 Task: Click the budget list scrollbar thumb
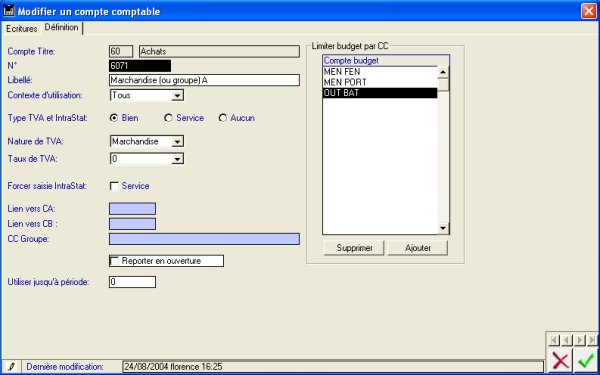pyautogui.click(x=443, y=84)
